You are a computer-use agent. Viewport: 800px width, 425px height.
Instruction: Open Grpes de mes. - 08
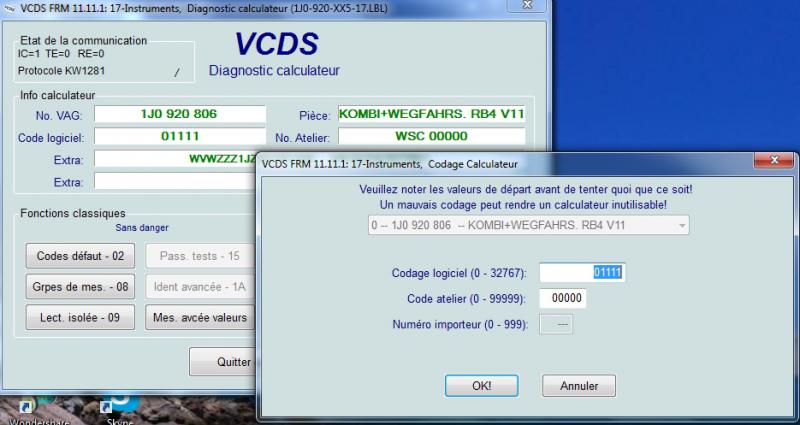coord(80,287)
